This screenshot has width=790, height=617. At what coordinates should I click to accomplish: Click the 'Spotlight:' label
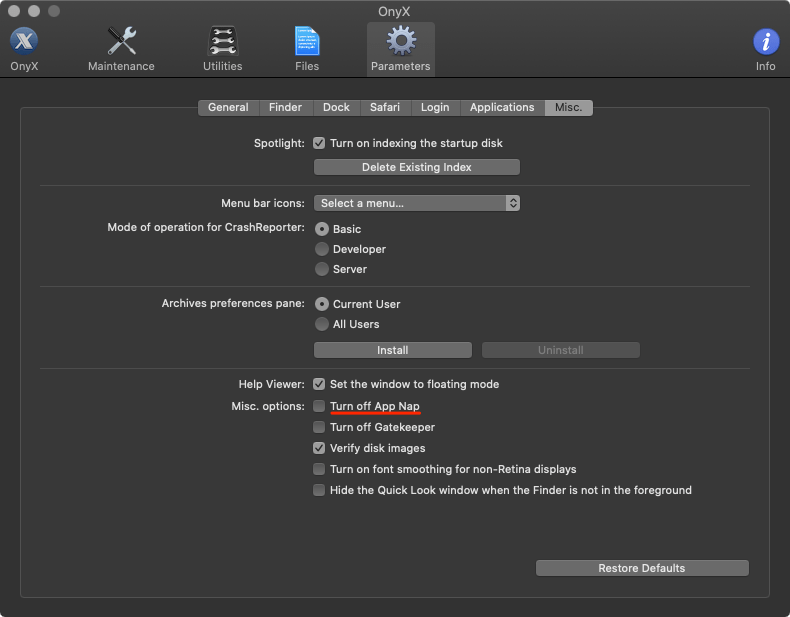pos(279,143)
